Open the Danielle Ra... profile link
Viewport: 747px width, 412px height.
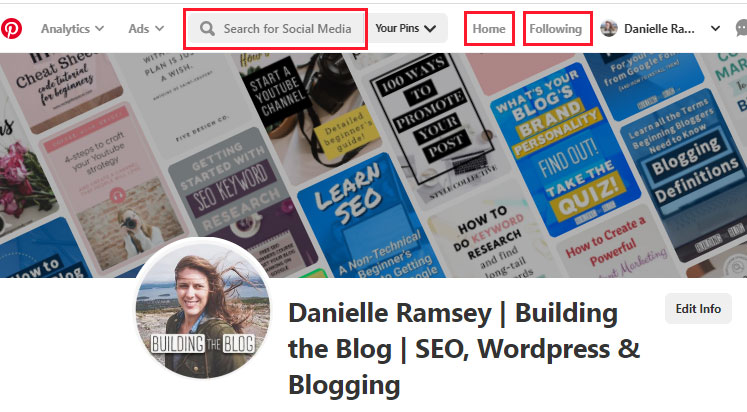(659, 29)
